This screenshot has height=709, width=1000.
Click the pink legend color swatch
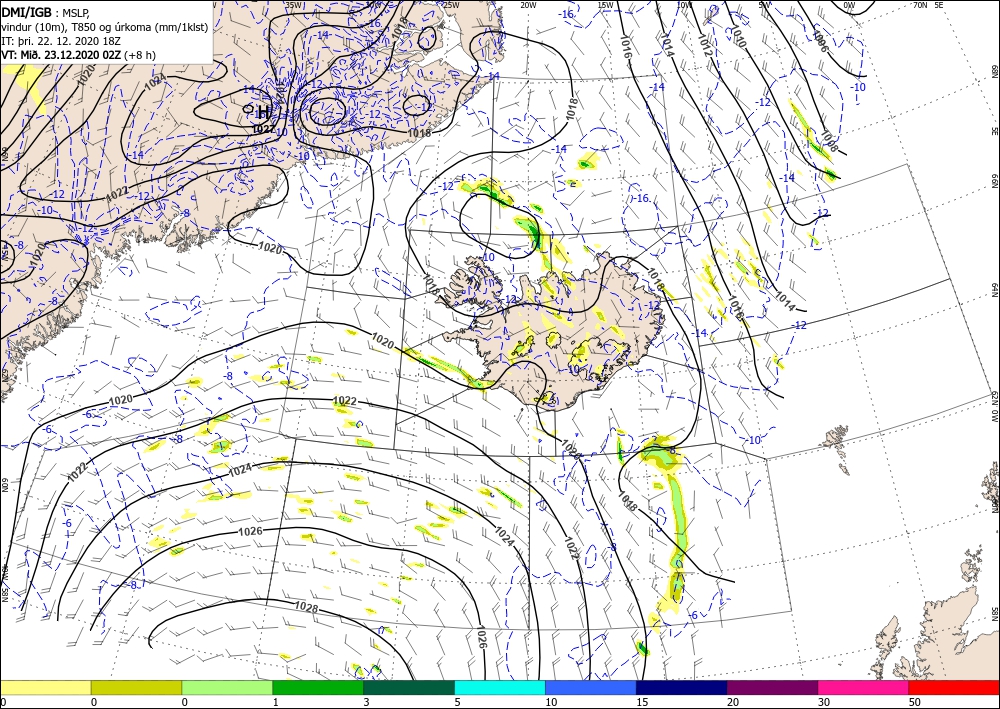tap(864, 687)
